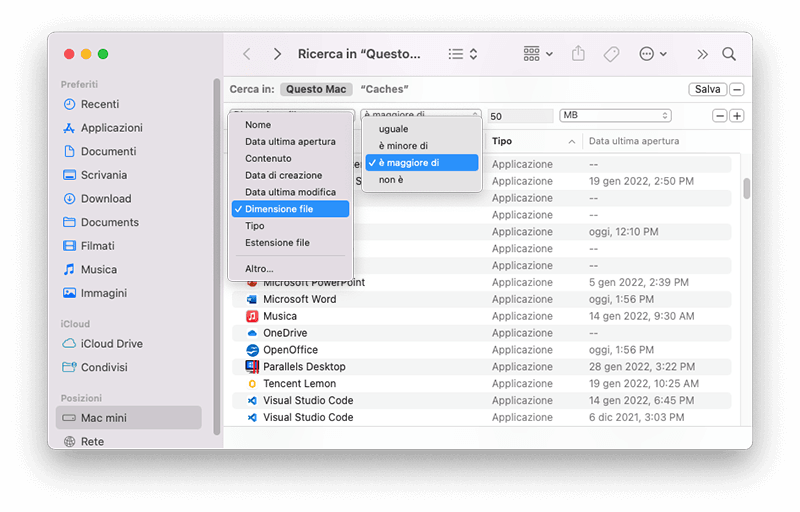Image resolution: width=800 pixels, height=512 pixels.
Task: Click date cell "19 gen 2022, 10:25 AM"
Action: [644, 383]
